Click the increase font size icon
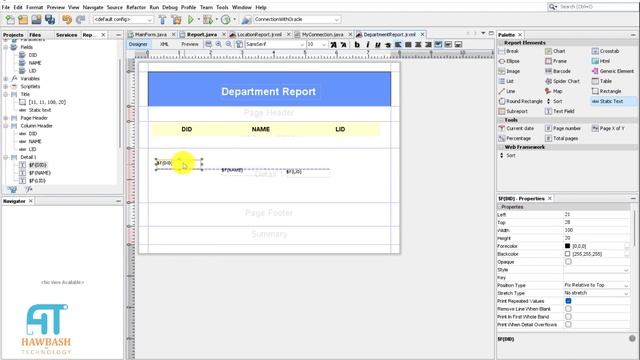 click(333, 44)
